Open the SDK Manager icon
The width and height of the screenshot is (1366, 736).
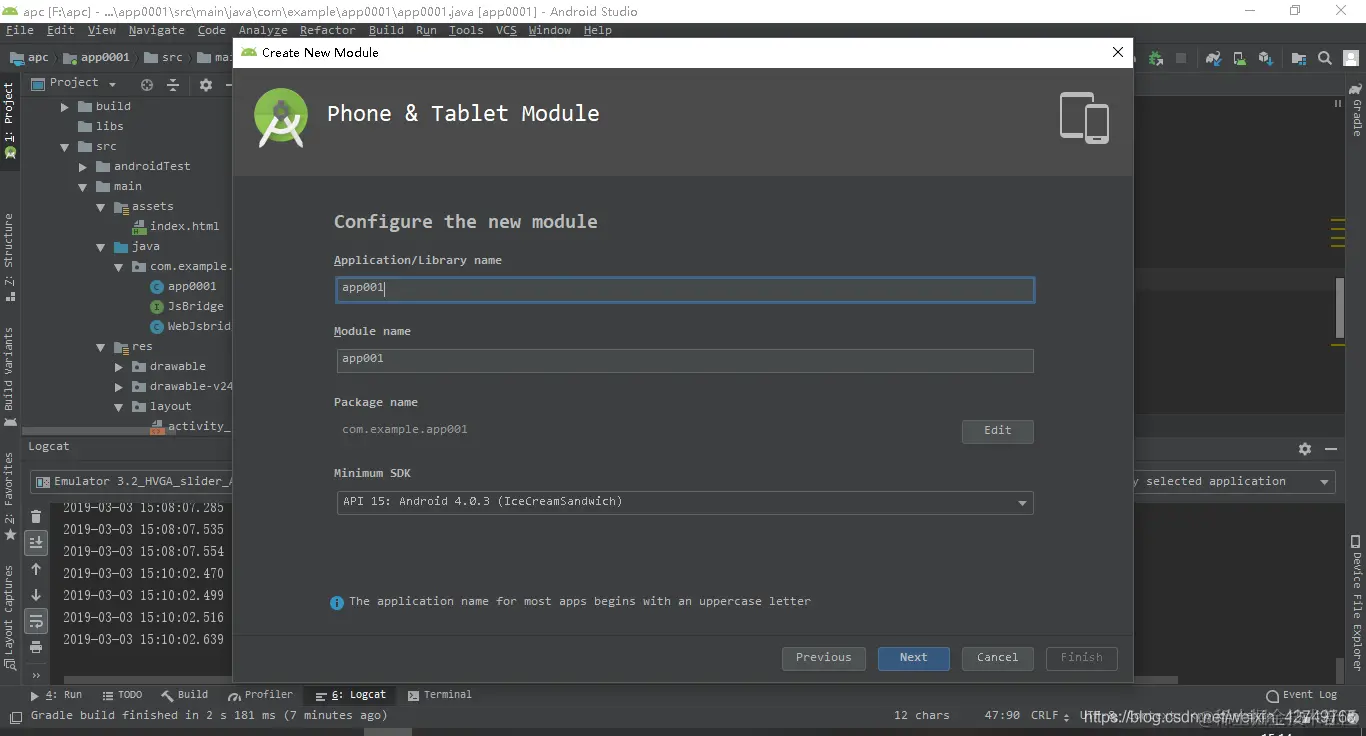(1266, 59)
